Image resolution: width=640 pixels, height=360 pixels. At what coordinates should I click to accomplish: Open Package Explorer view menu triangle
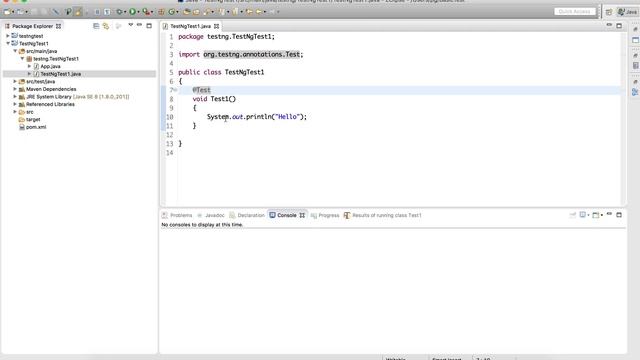[131, 25]
